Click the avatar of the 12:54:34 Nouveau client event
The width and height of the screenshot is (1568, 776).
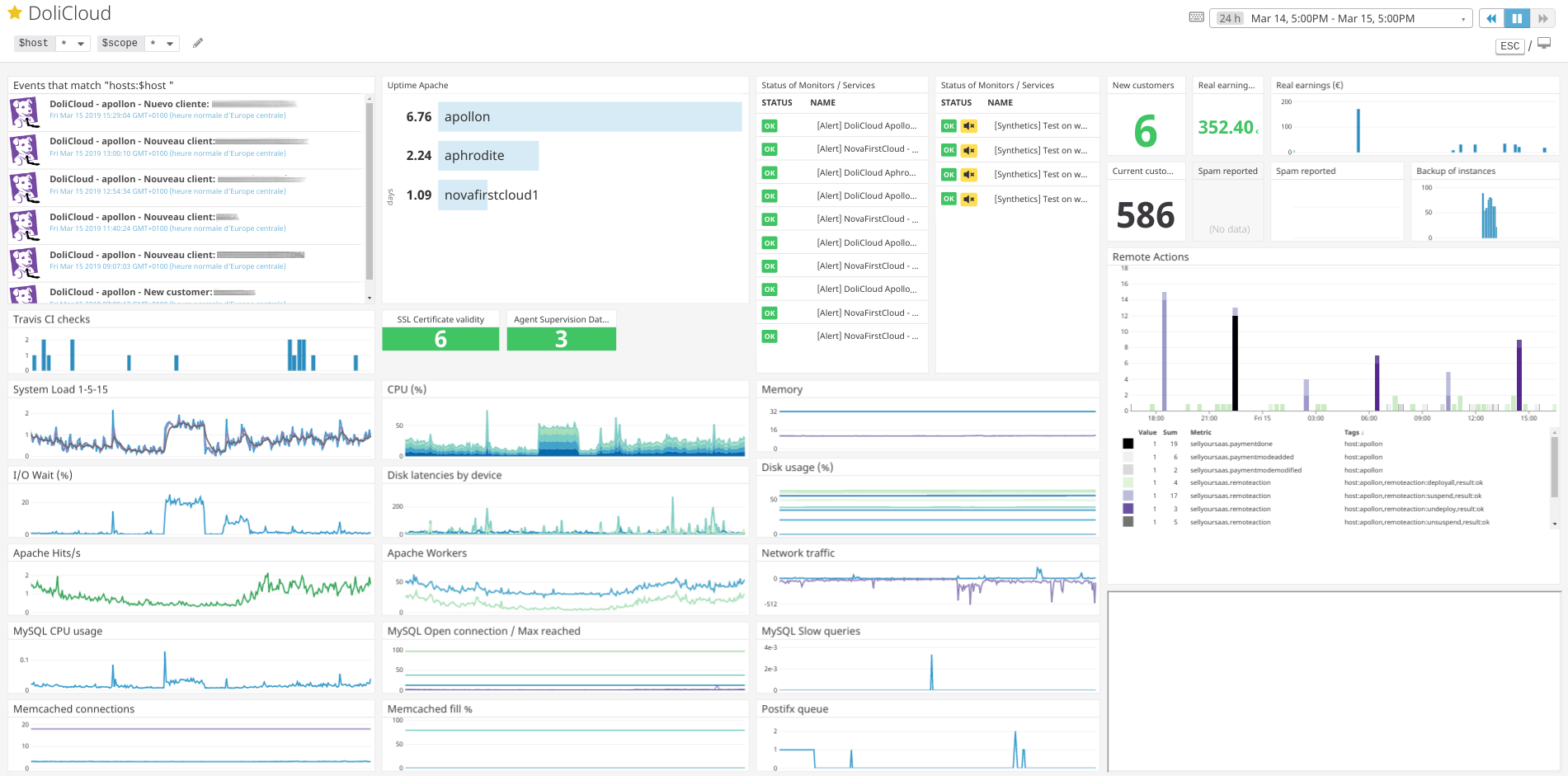pos(26,188)
